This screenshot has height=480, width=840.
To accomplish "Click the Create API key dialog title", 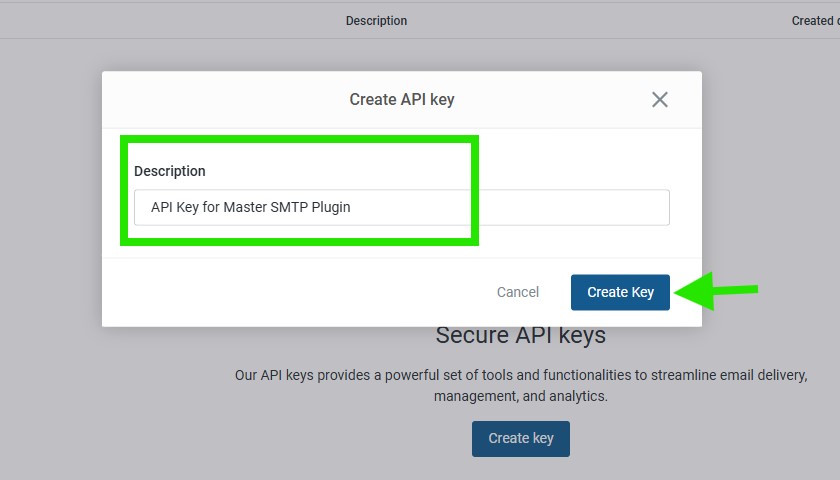I will pyautogui.click(x=401, y=99).
